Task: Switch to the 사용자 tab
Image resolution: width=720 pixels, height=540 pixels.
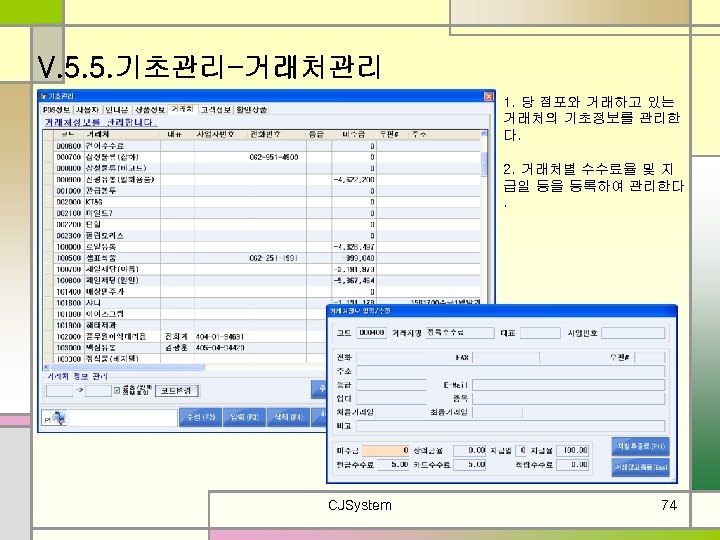Action: click(87, 110)
